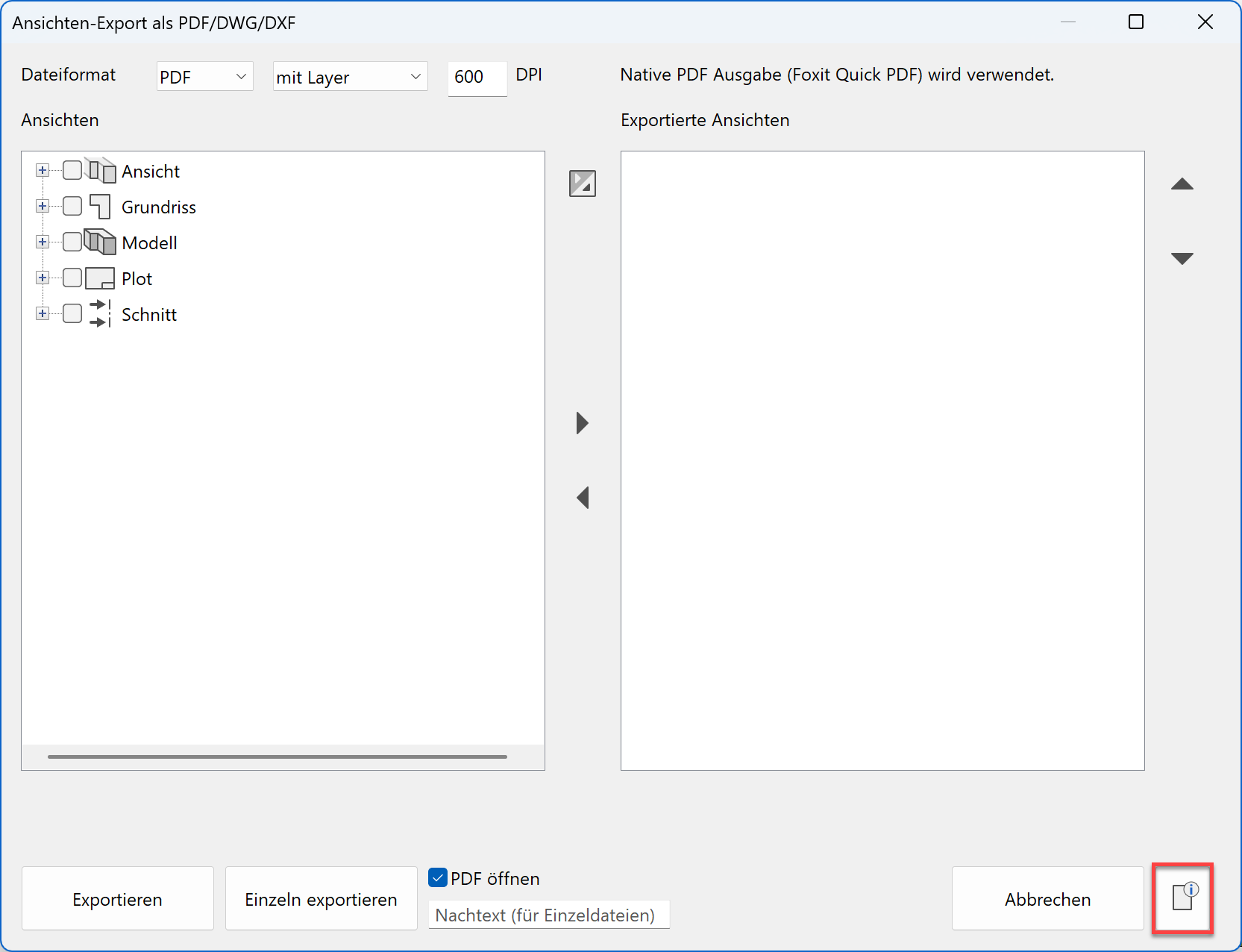This screenshot has width=1242, height=952.
Task: Uncheck the PDF öffnen option
Action: pos(438,878)
